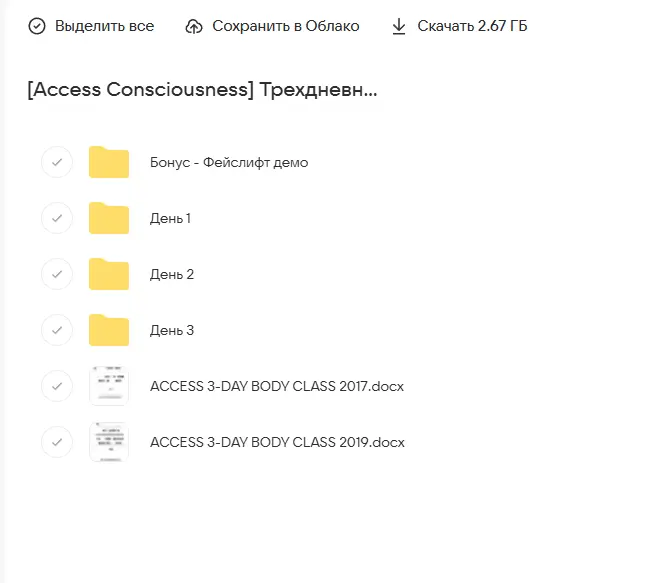Screen dimensions: 651x583
Task: Check the circle beside День 2
Action: coord(57,274)
